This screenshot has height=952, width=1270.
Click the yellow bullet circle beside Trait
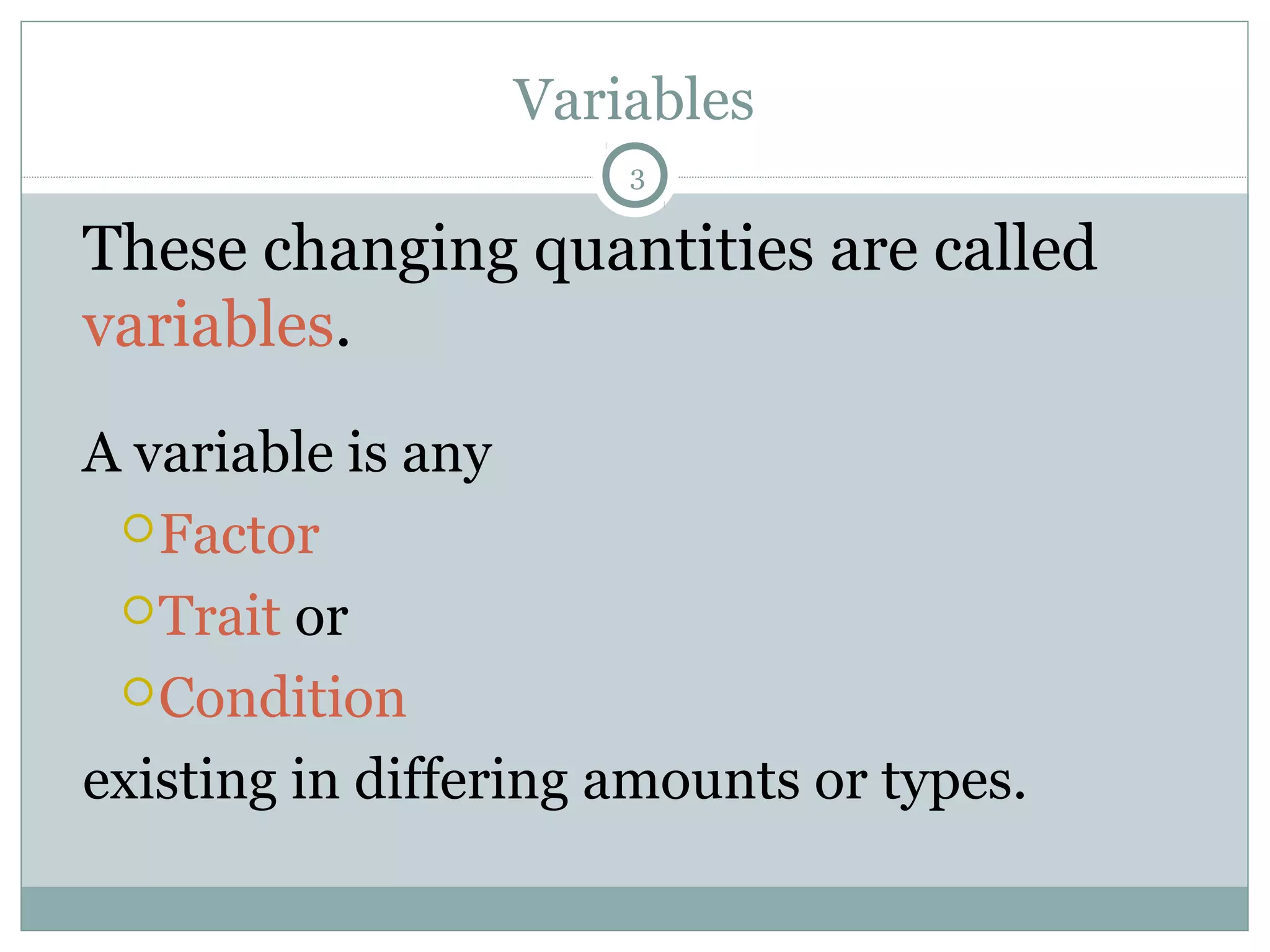pos(138,610)
